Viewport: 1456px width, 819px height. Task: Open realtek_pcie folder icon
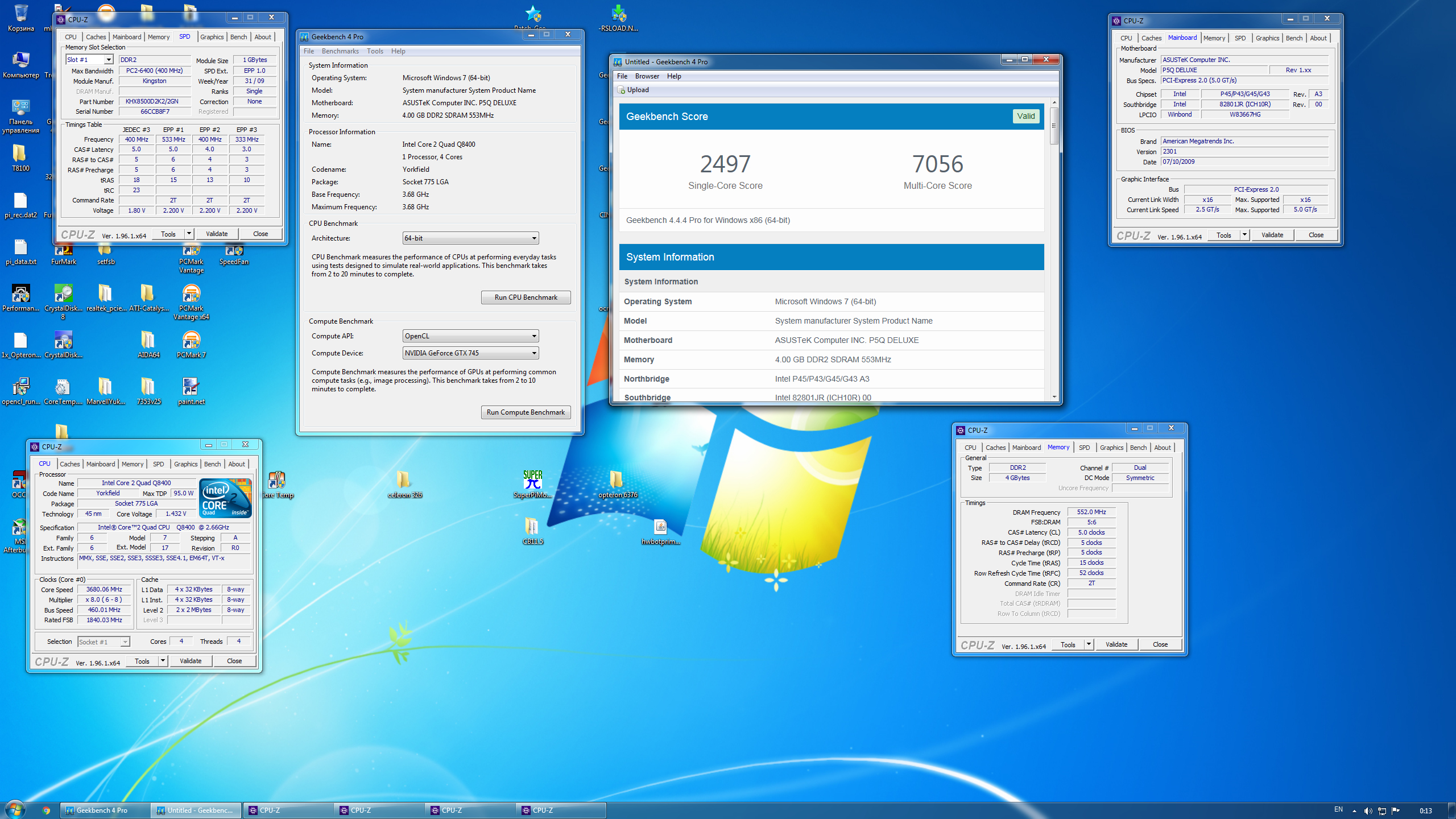[x=106, y=298]
